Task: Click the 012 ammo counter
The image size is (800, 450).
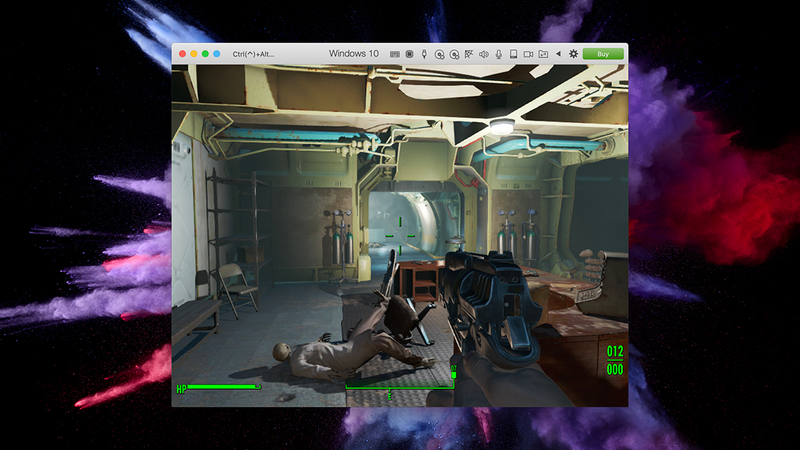Action: (615, 352)
